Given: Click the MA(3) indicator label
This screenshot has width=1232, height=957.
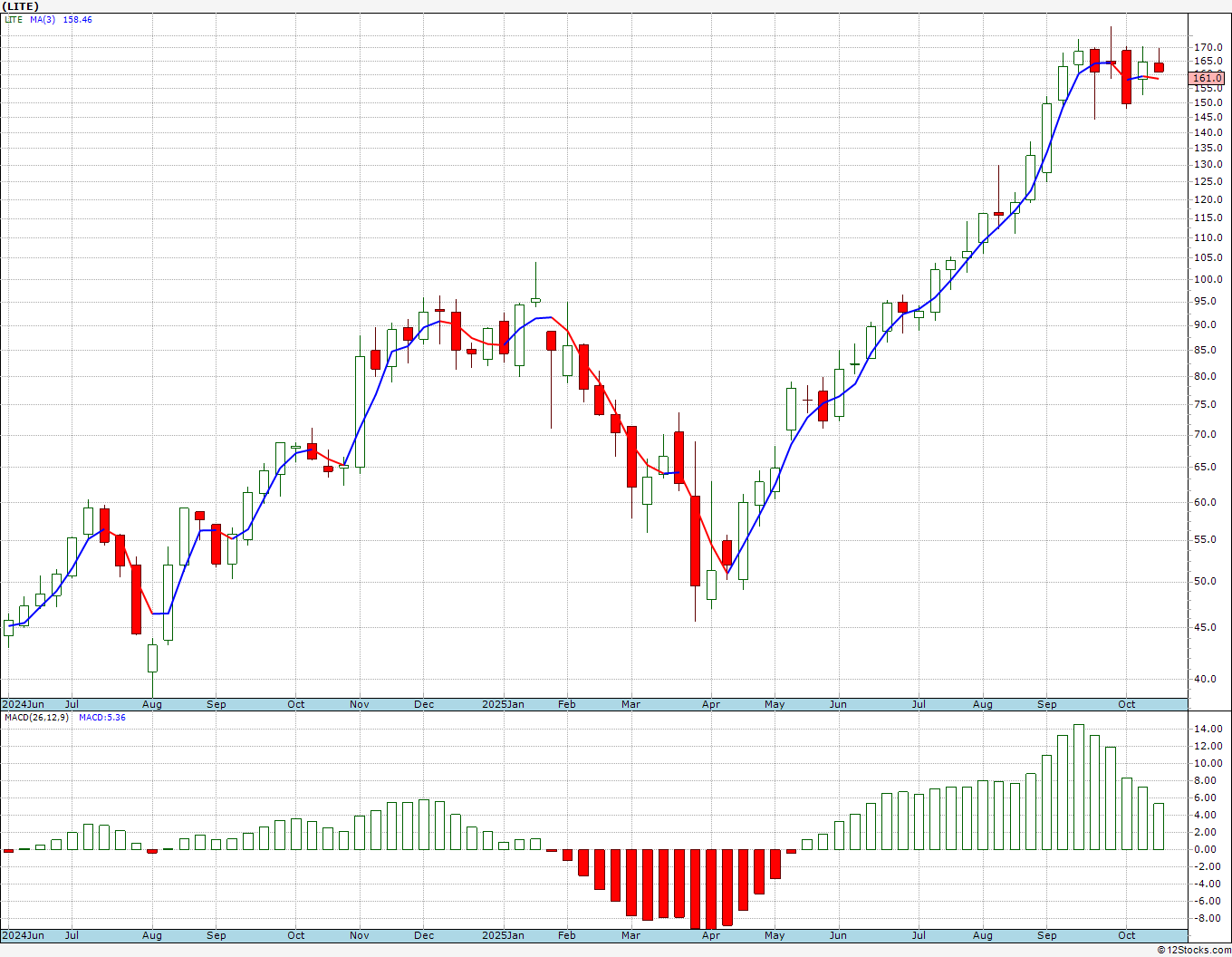Looking at the screenshot, I should pyautogui.click(x=43, y=19).
